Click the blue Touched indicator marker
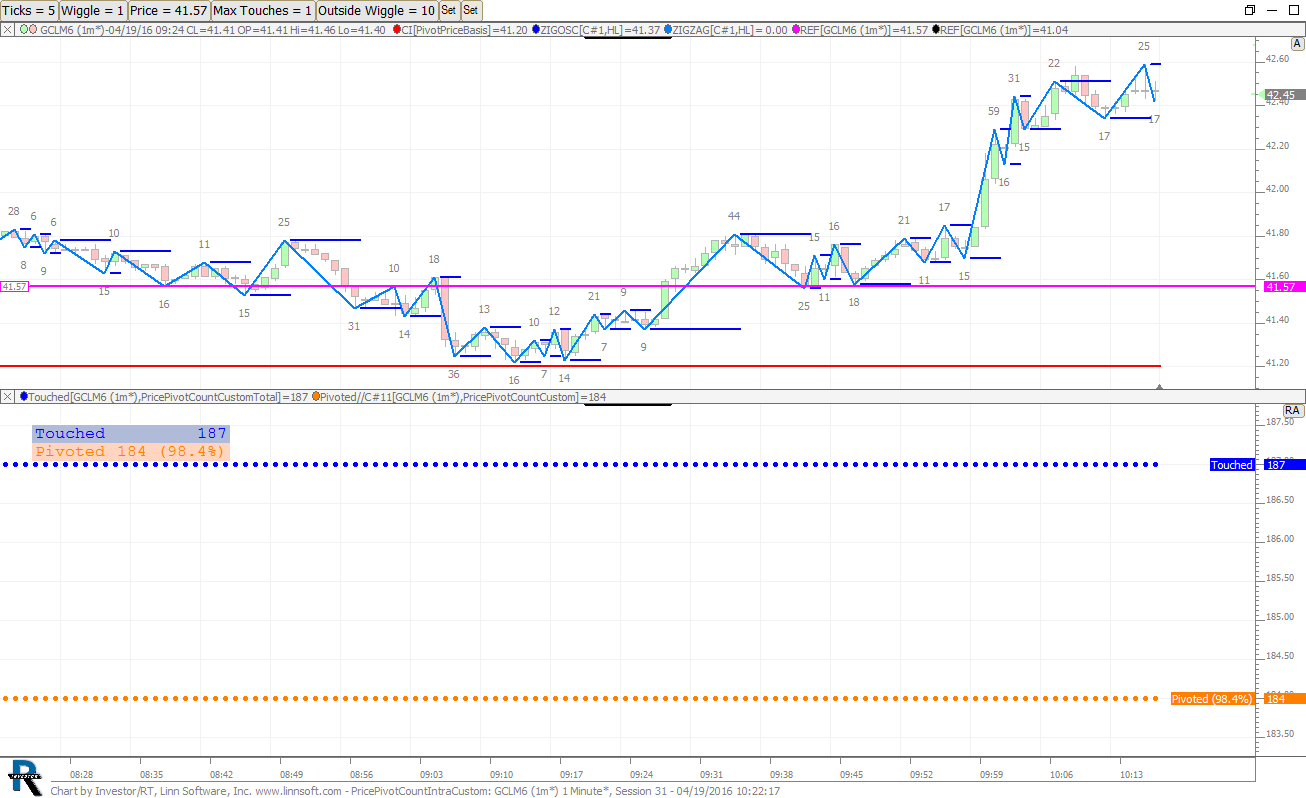The width and height of the screenshot is (1306, 798). tap(24, 397)
